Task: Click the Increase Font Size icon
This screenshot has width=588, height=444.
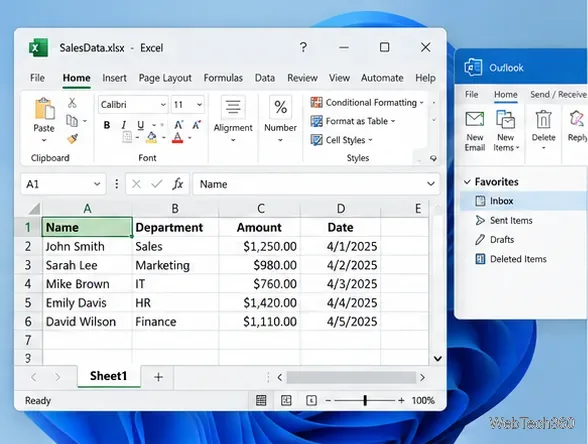Action: coord(178,124)
